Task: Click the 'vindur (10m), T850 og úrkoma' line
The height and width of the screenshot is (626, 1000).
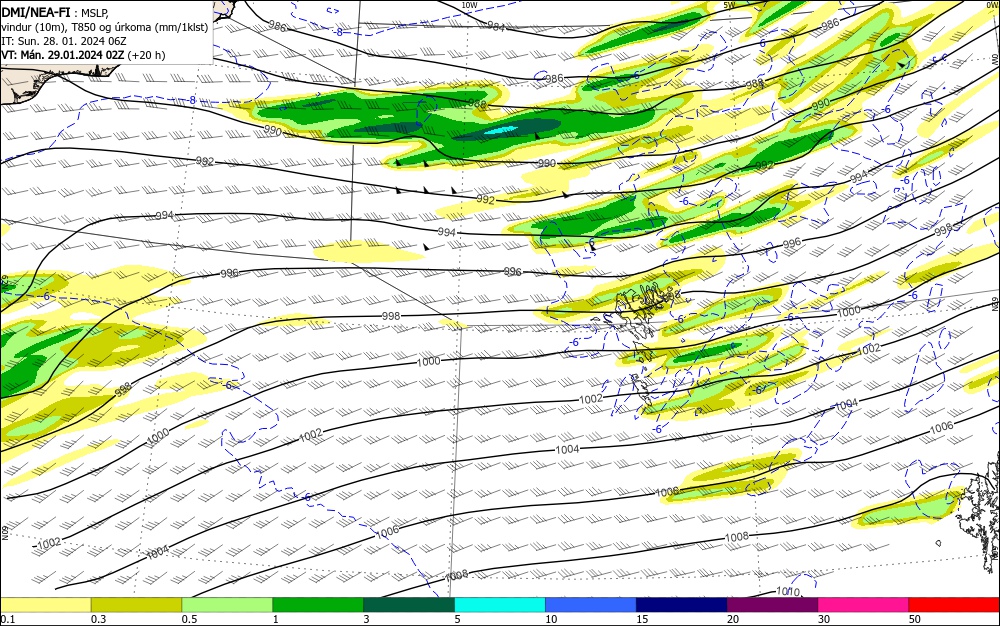Action: point(104,27)
